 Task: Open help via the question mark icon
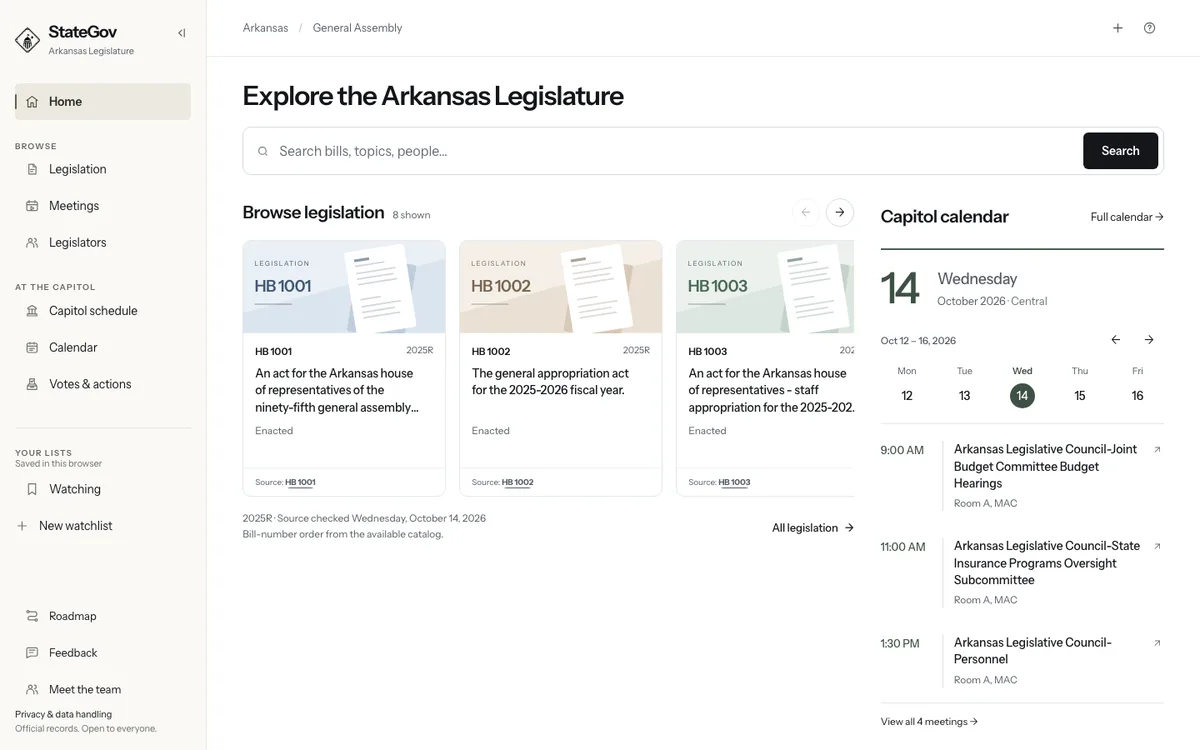point(1149,28)
